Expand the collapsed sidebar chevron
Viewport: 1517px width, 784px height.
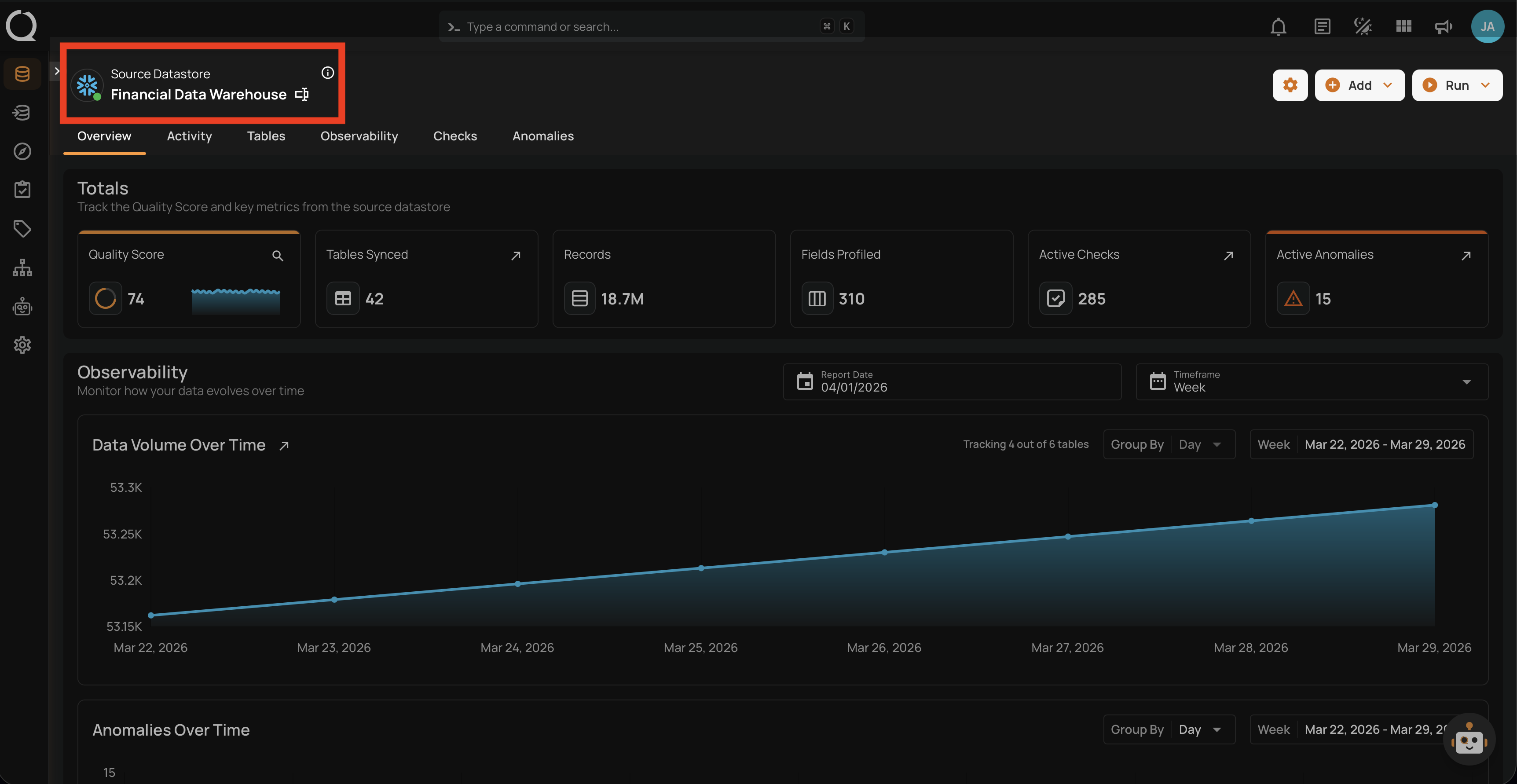pyautogui.click(x=56, y=71)
